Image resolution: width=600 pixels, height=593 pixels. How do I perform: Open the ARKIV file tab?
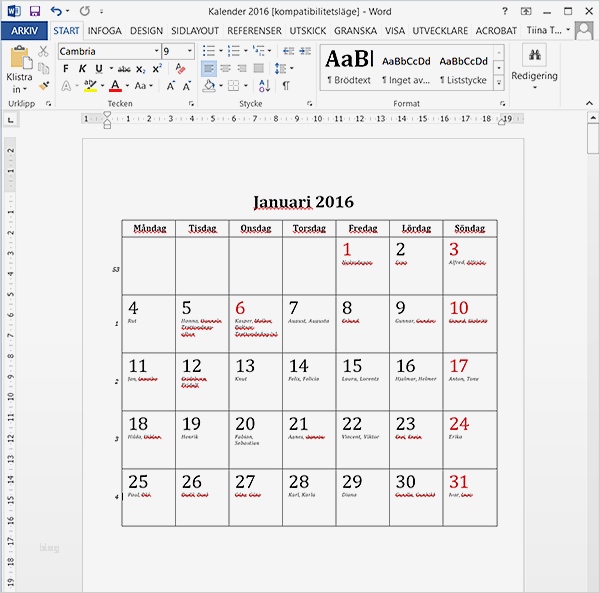pos(24,31)
